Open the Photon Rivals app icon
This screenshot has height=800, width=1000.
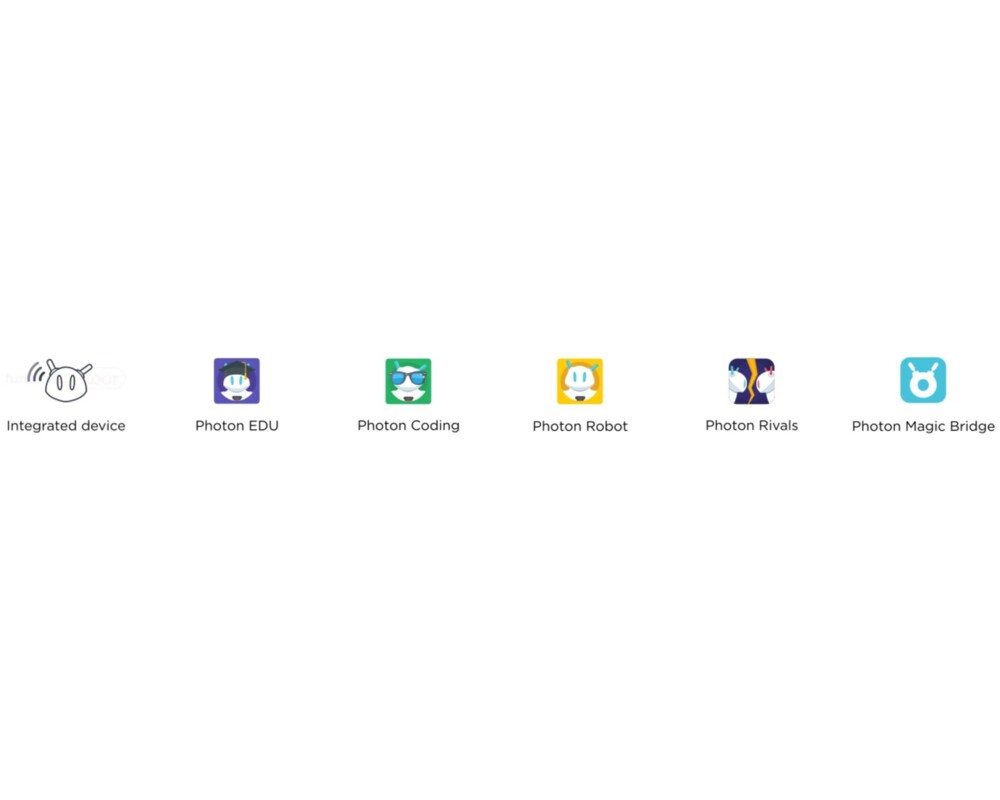(752, 381)
